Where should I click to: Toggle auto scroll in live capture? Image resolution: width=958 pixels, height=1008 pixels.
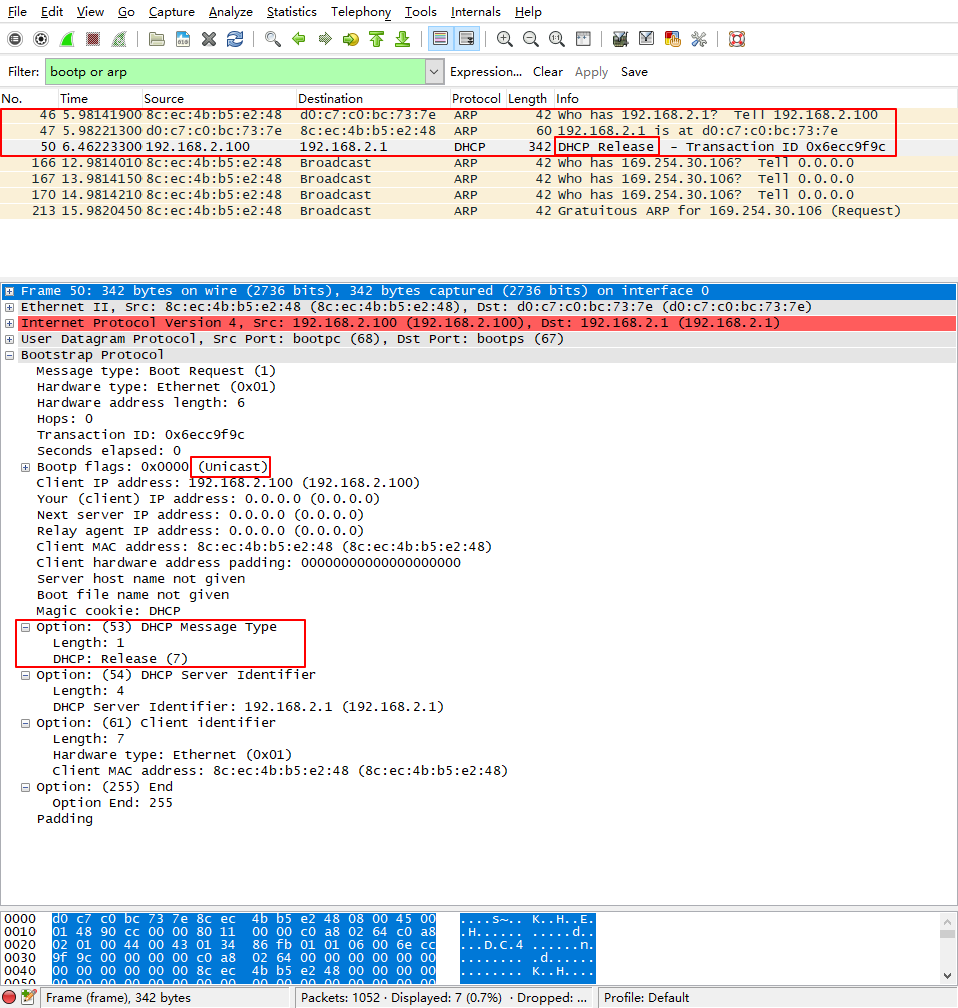pos(467,39)
